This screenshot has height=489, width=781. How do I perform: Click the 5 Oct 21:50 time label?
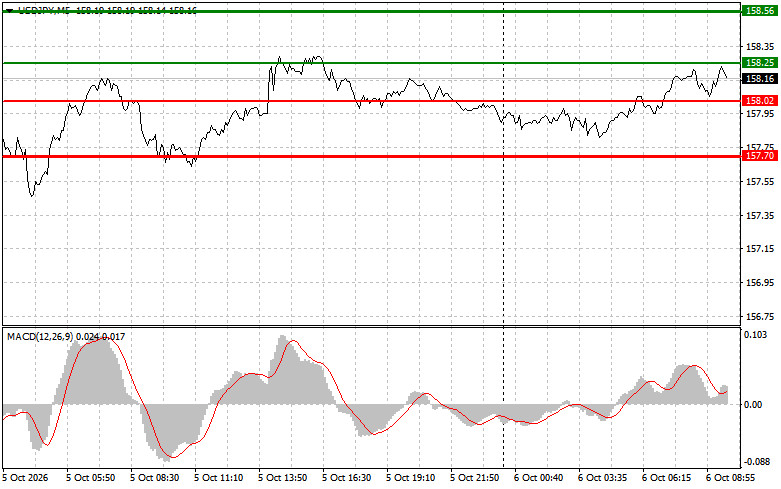tap(474, 478)
